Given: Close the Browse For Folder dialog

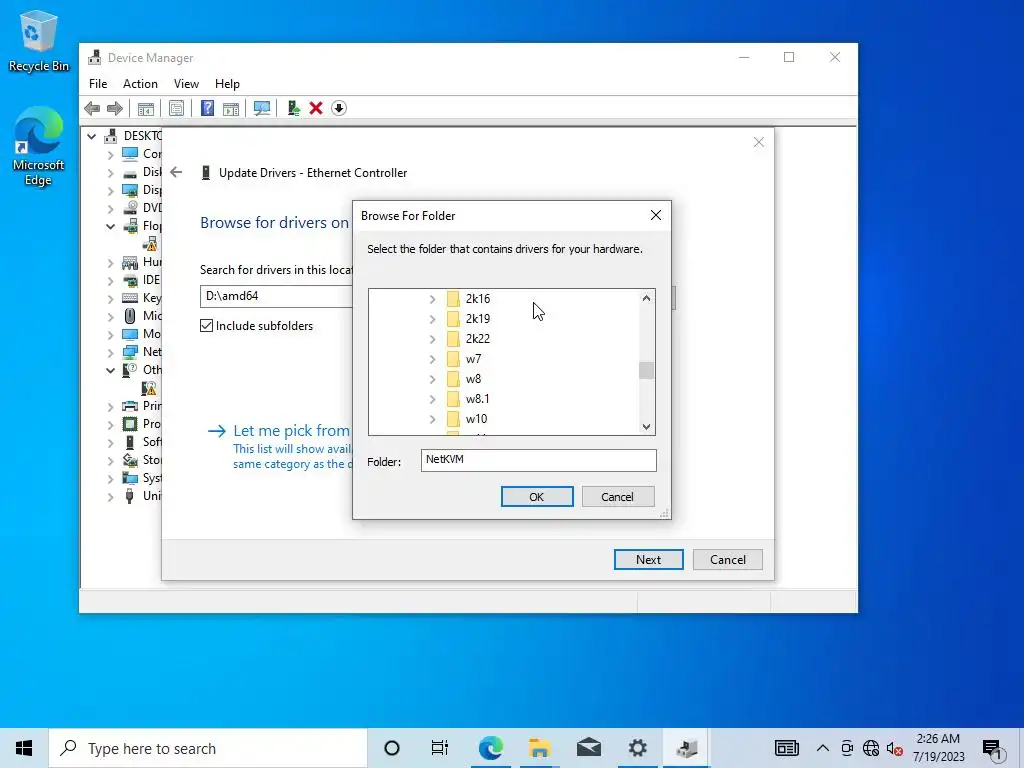Looking at the screenshot, I should [x=656, y=216].
